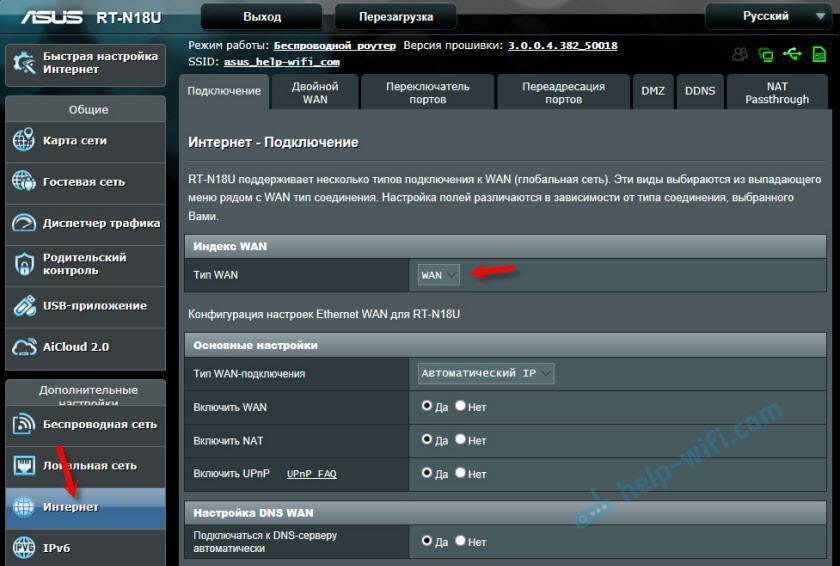Select 'Нет' for Включить UPnP
Image resolution: width=840 pixels, height=566 pixels.
pyautogui.click(x=460, y=473)
